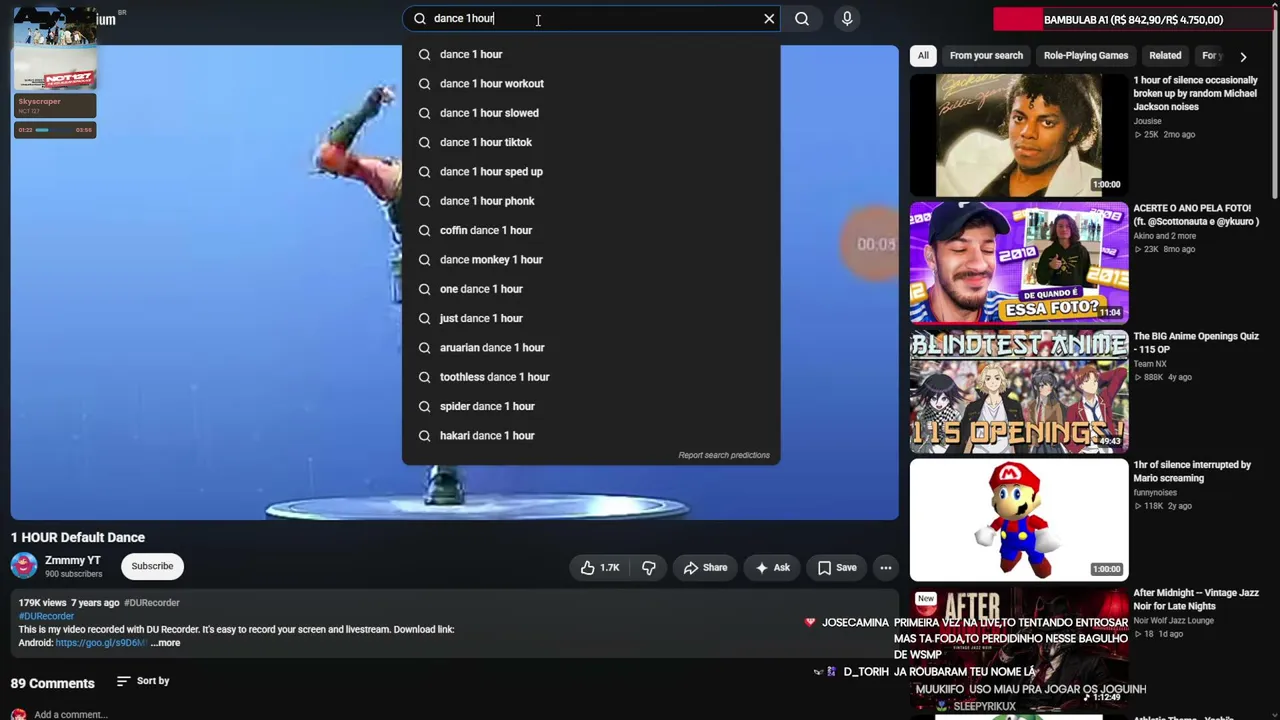Show next filter chips with the right chevron
The image size is (1280, 720).
[1243, 57]
